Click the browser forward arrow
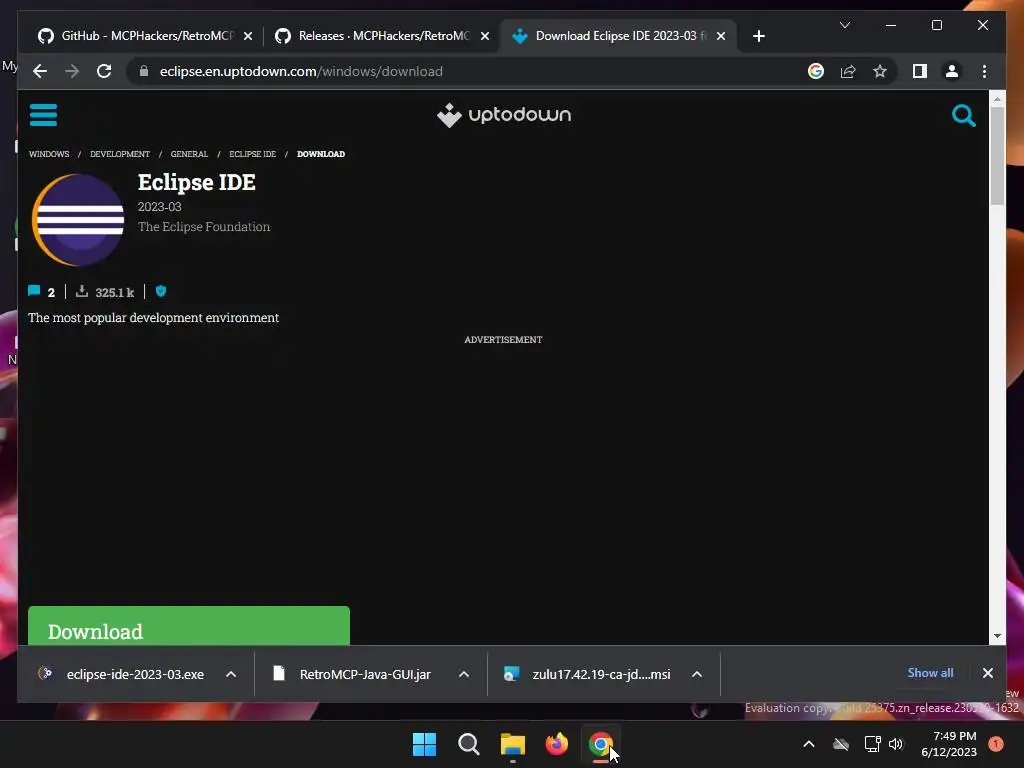The width and height of the screenshot is (1024, 768). click(72, 71)
